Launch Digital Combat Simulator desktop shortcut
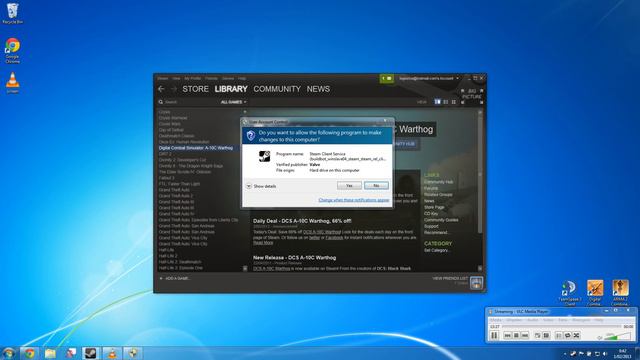Image resolution: width=640 pixels, height=360 pixels. click(595, 293)
